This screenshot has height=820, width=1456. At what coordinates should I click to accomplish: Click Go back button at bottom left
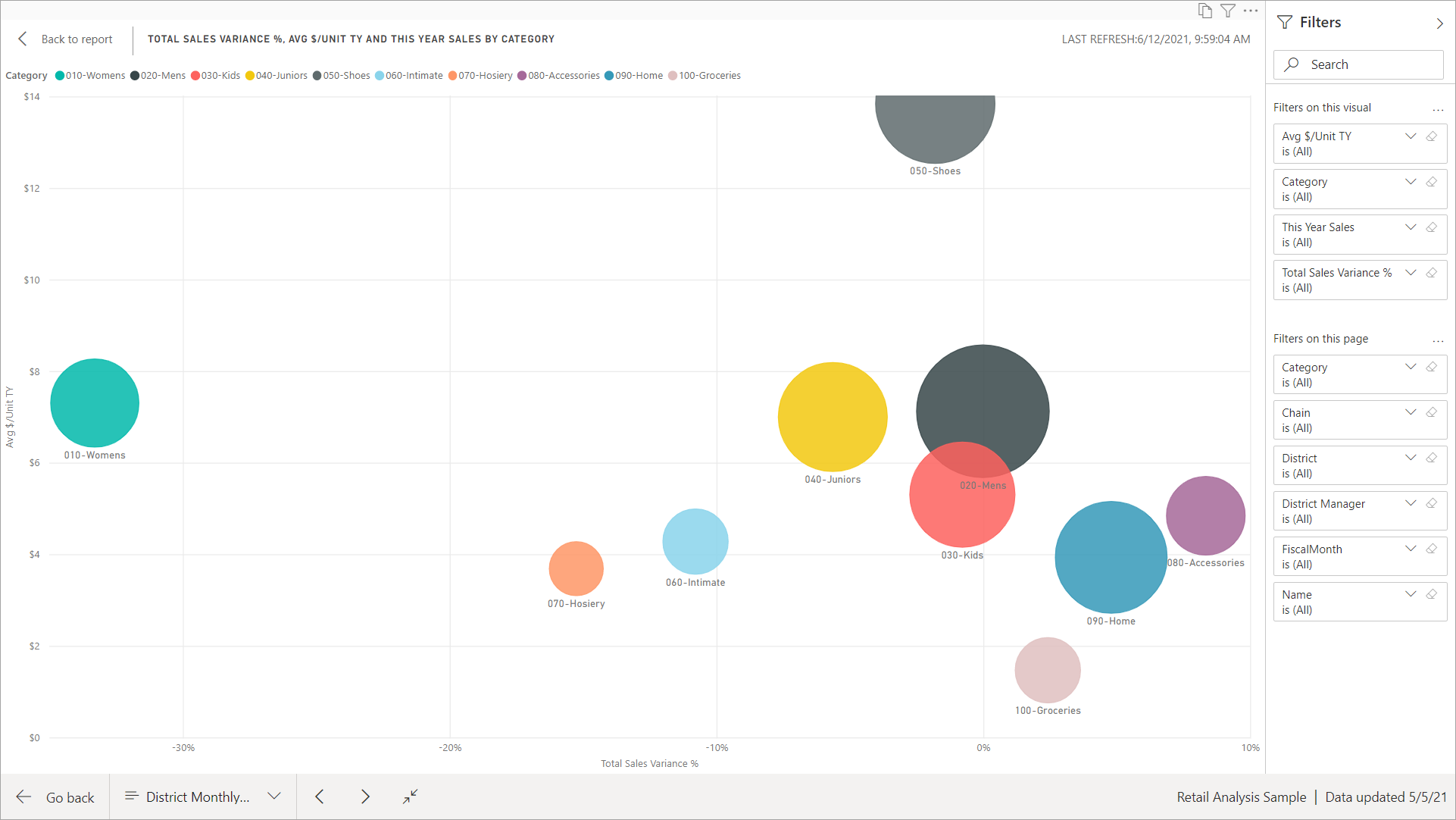click(x=54, y=796)
